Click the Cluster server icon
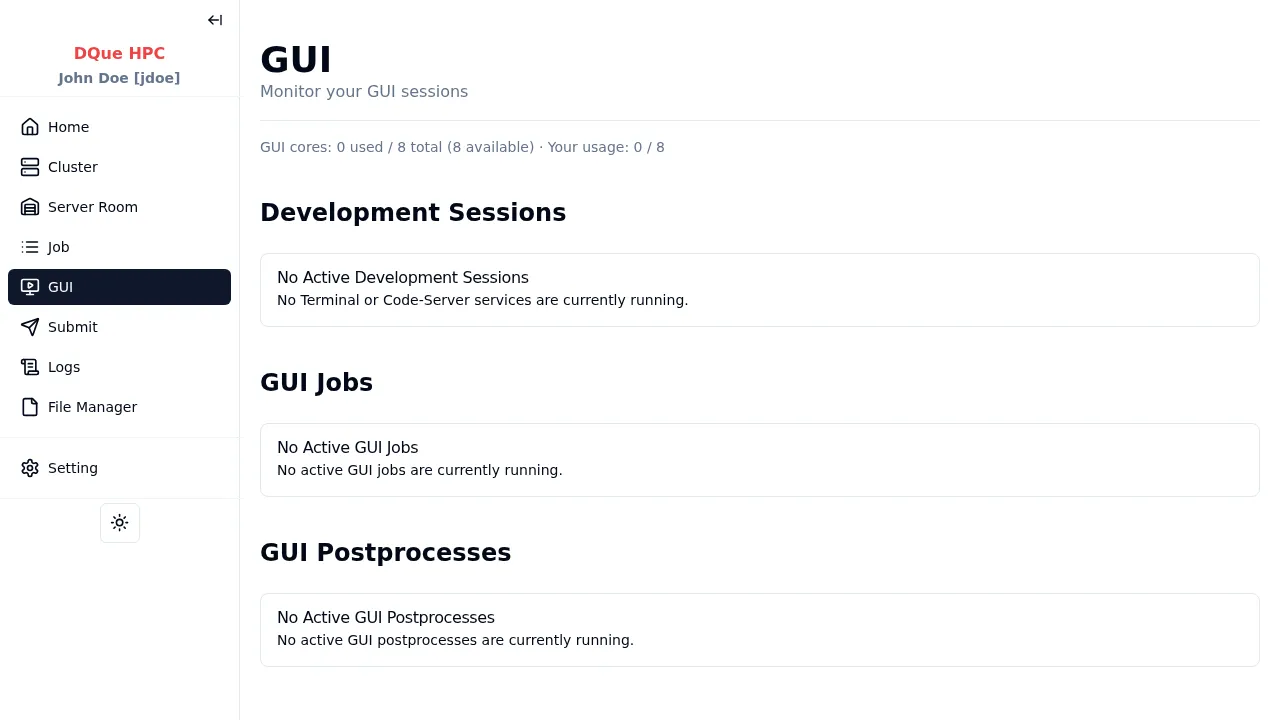This screenshot has width=1280, height=720. click(x=30, y=167)
